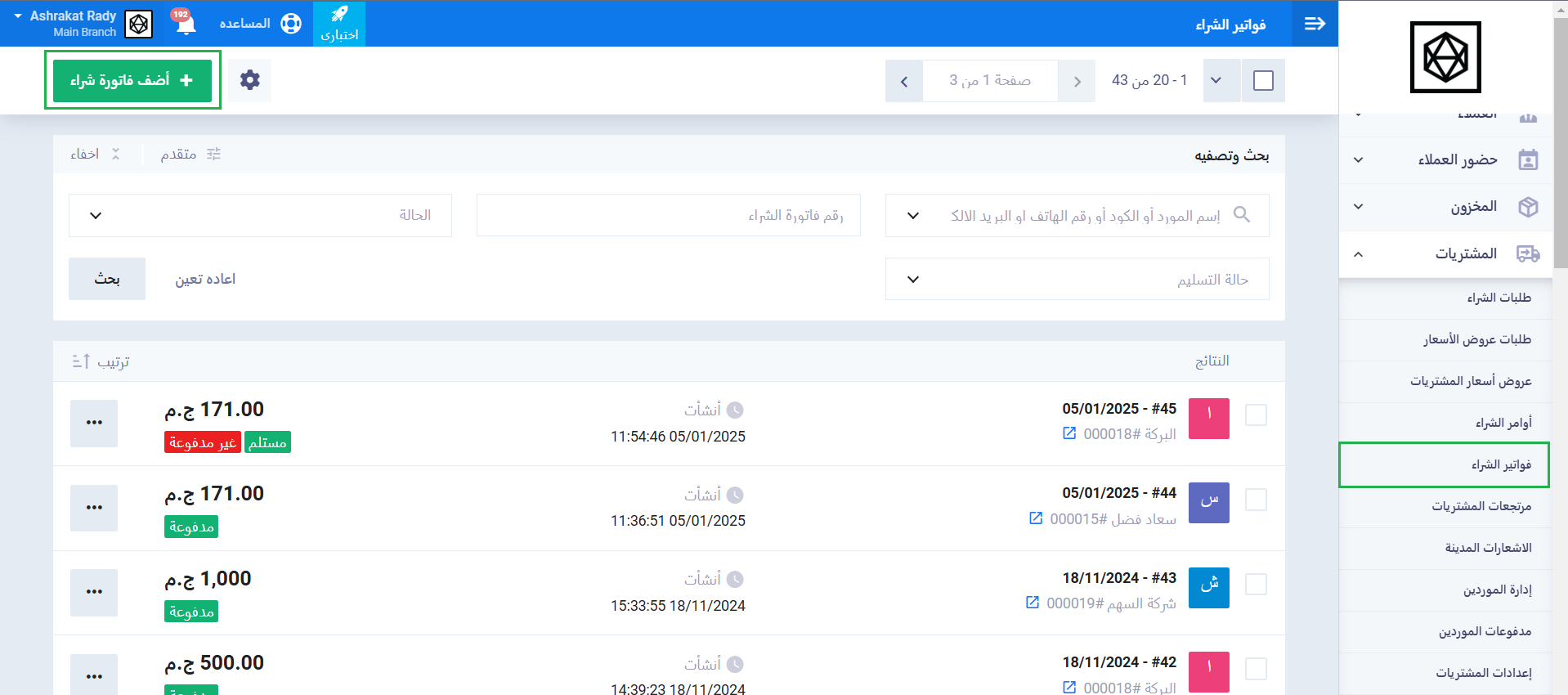Image resolution: width=1568 pixels, height=695 pixels.
Task: Open three-dots actions menu for invoice #44
Action: 94,508
